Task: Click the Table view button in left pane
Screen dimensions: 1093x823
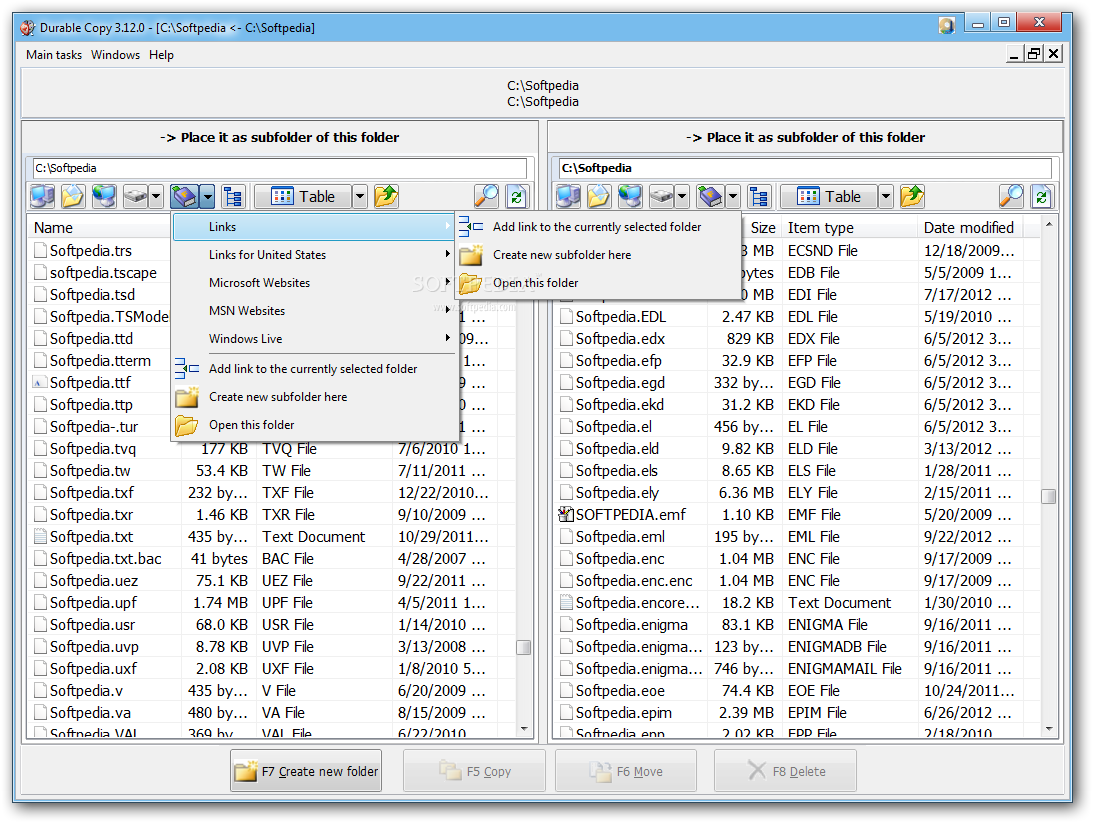Action: [x=303, y=197]
